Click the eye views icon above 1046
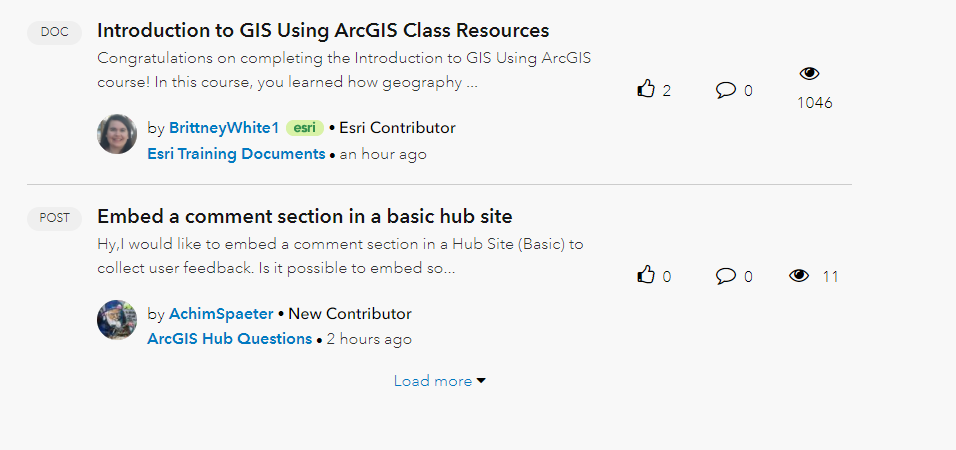The image size is (956, 450). pyautogui.click(x=810, y=73)
